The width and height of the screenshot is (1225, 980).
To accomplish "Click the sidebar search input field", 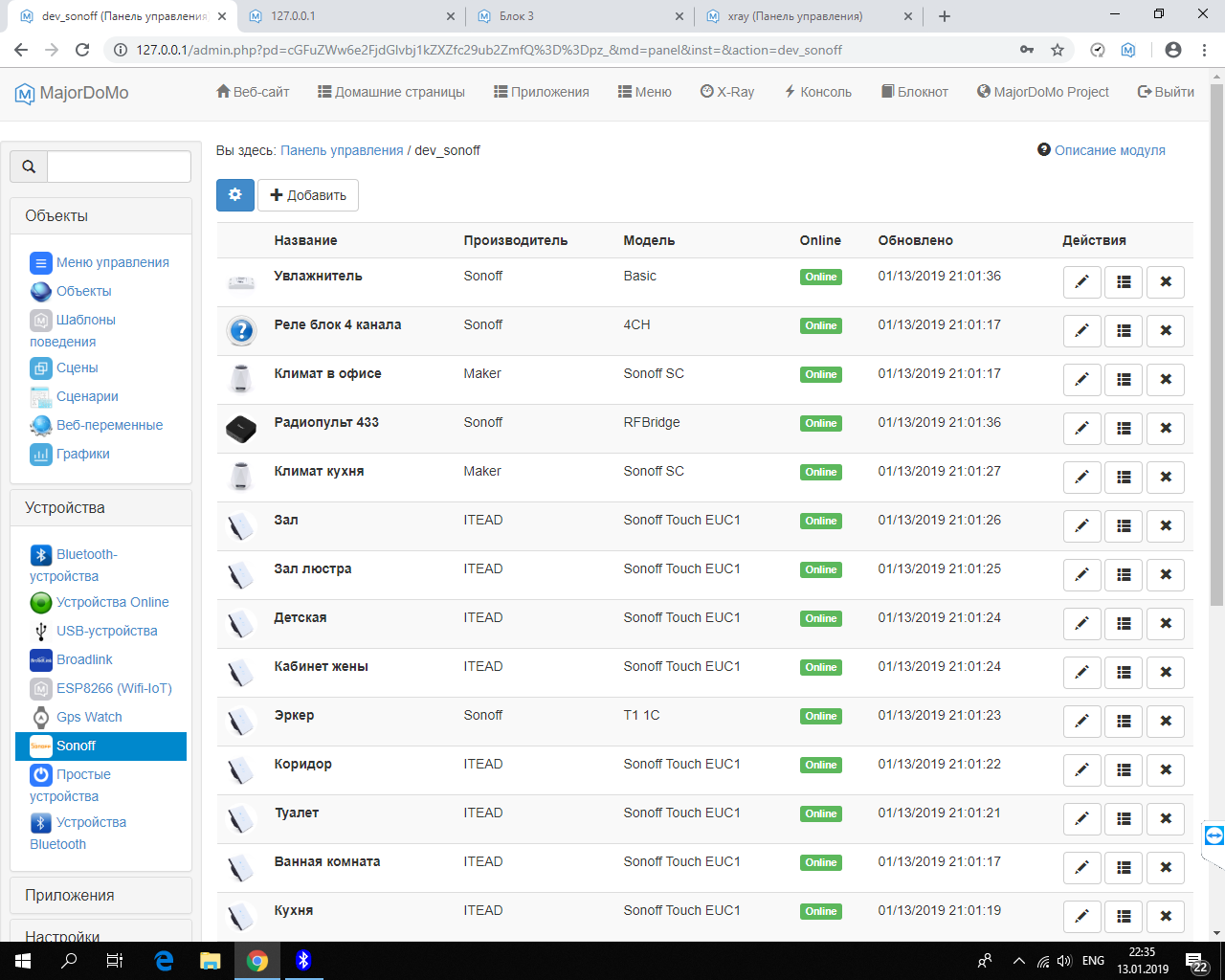I will click(x=119, y=167).
